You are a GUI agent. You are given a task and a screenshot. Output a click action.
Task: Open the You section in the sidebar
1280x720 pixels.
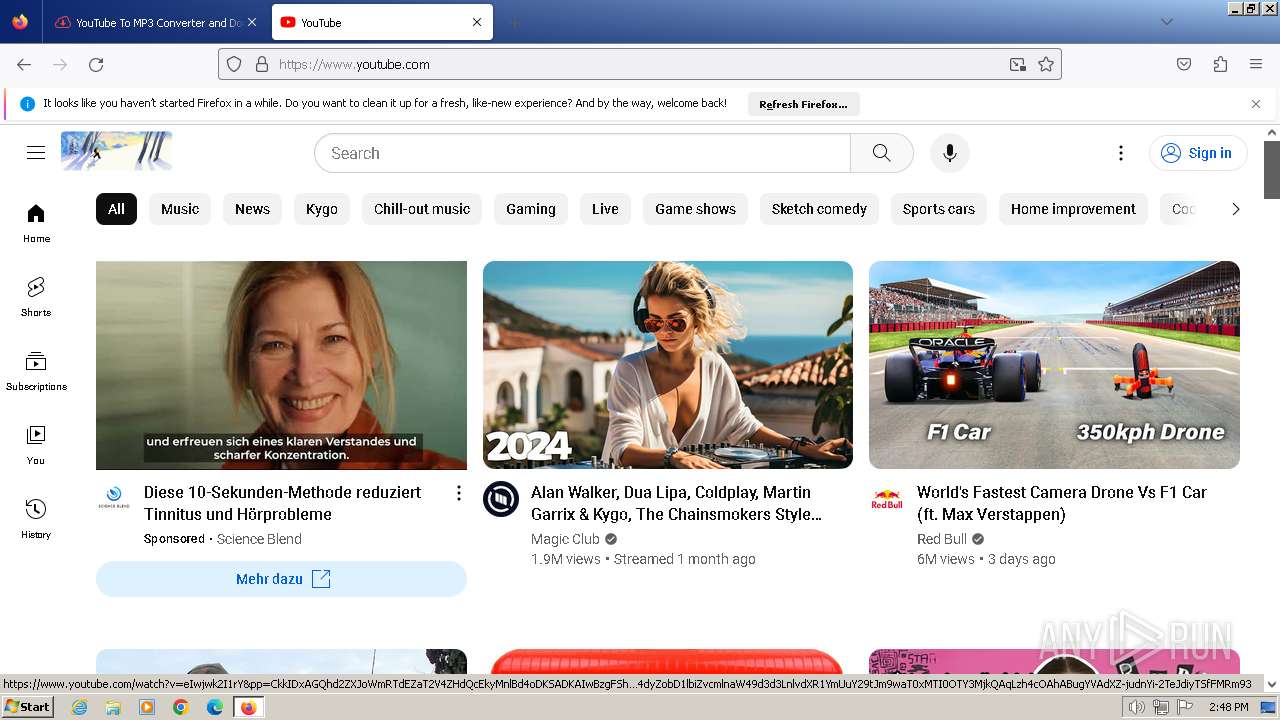pyautogui.click(x=36, y=445)
